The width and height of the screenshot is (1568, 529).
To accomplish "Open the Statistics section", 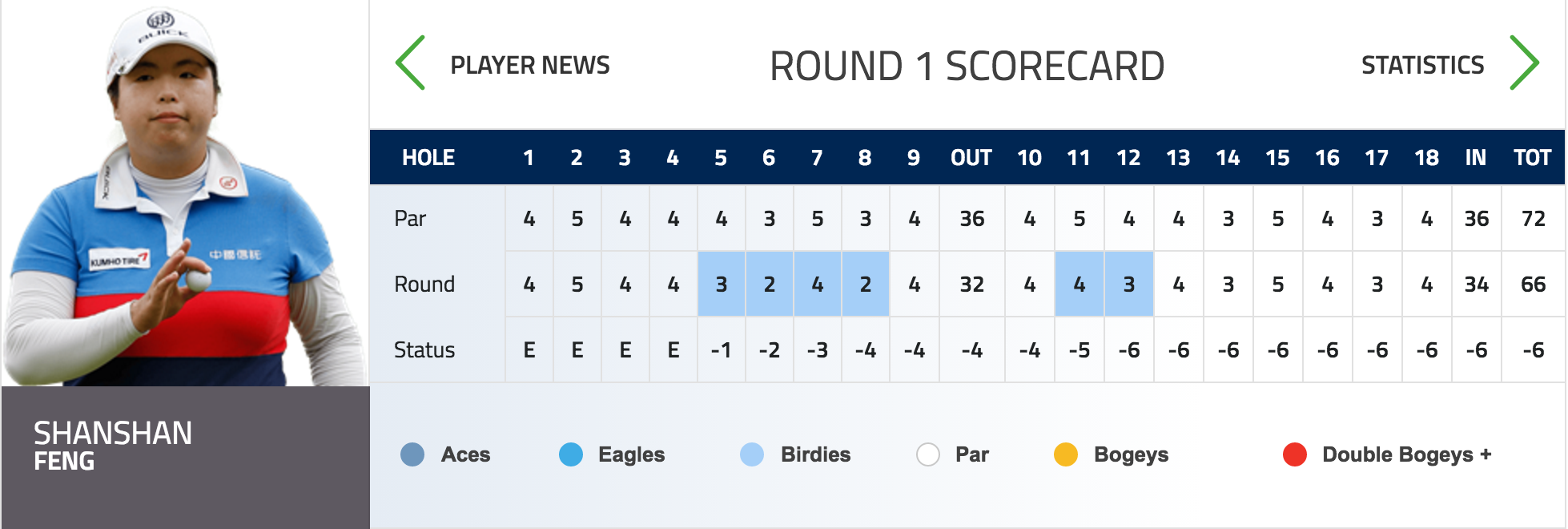I will point(1423,65).
